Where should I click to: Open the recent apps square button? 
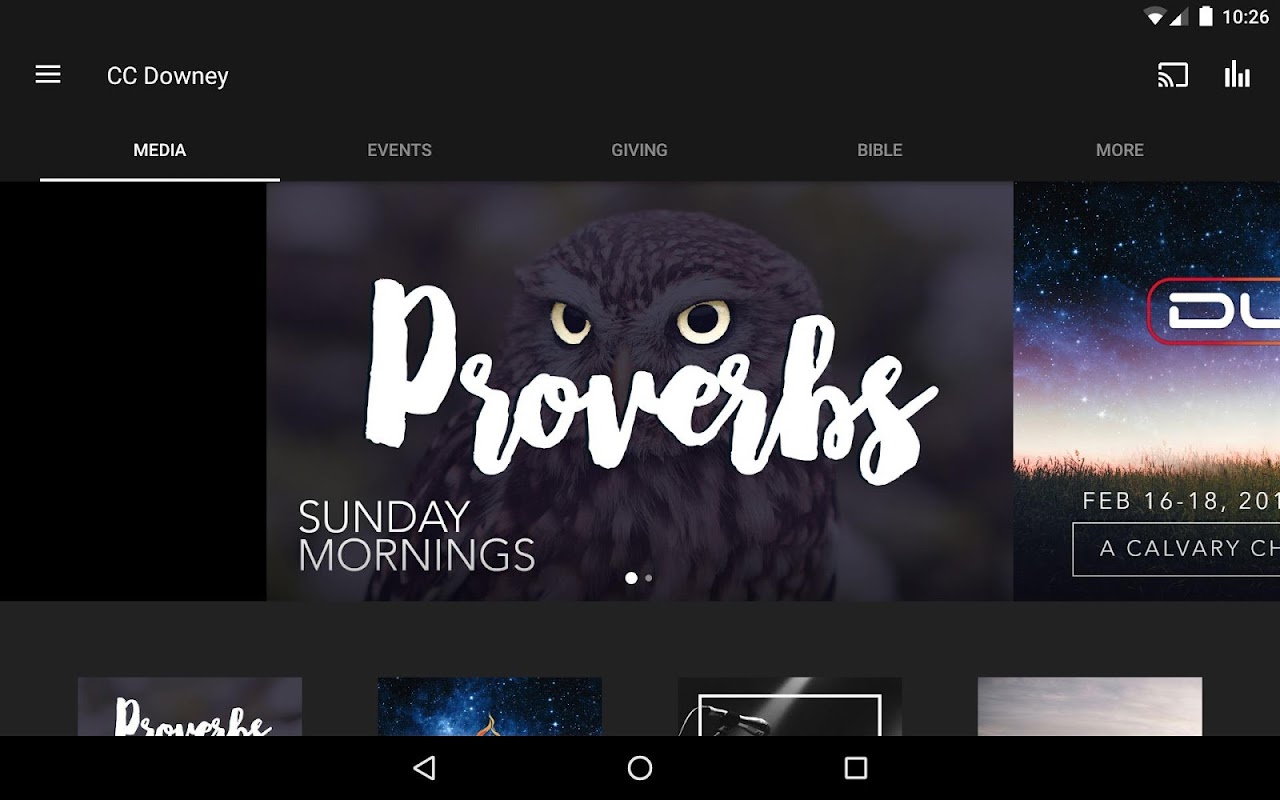click(856, 768)
